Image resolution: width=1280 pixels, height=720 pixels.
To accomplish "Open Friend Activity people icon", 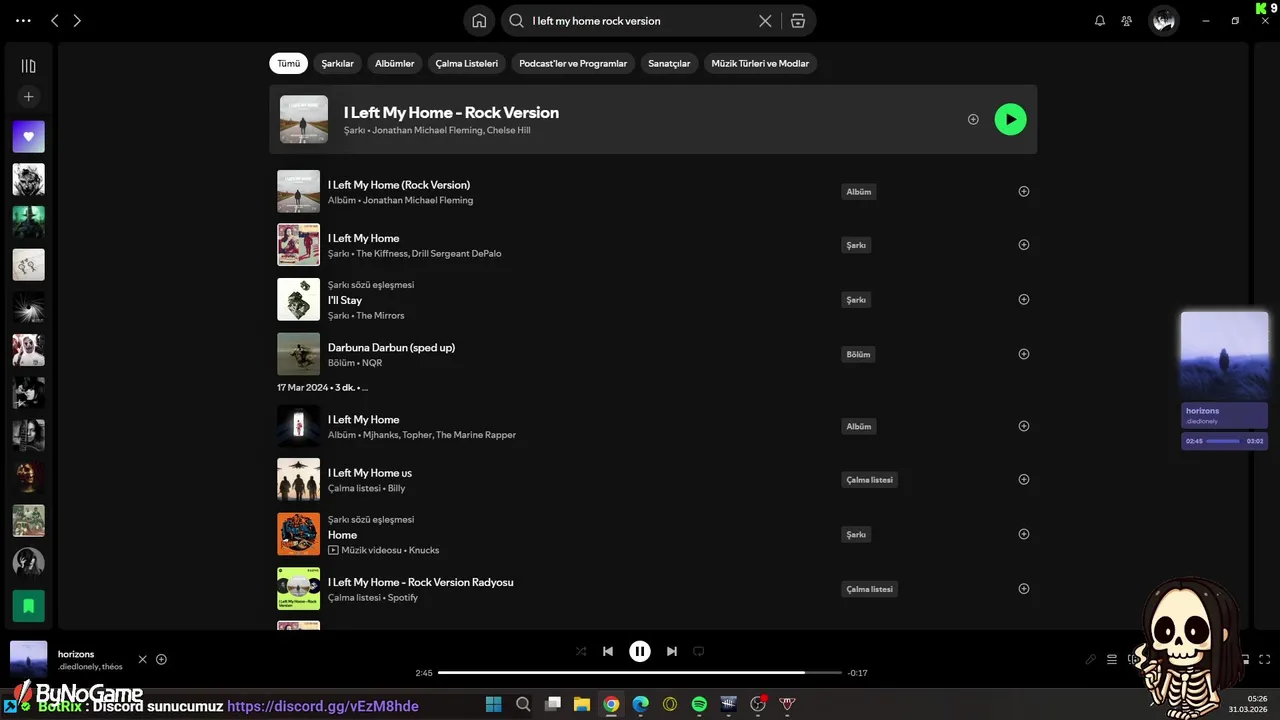I will click(1127, 20).
